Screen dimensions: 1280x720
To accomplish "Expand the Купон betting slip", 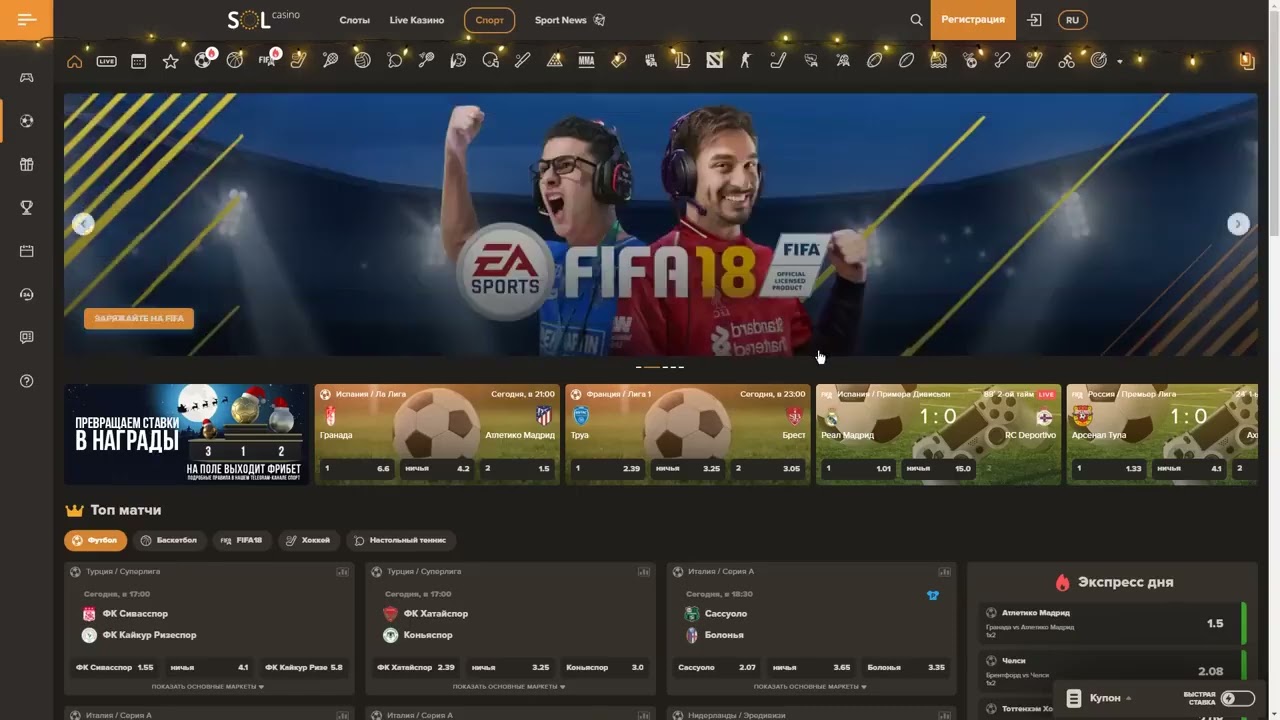I will point(1098,698).
